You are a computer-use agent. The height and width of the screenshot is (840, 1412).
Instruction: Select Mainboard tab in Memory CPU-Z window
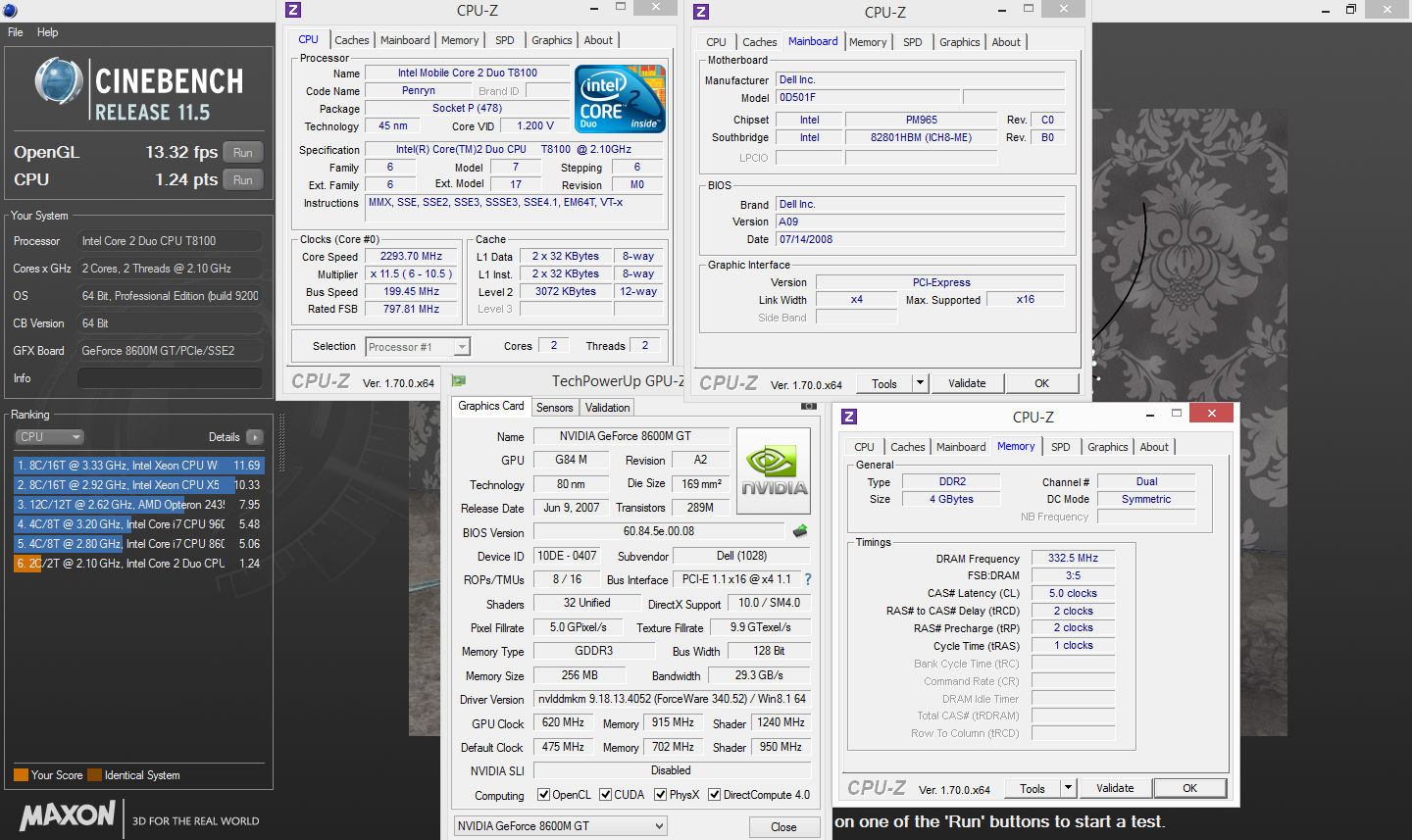[961, 447]
